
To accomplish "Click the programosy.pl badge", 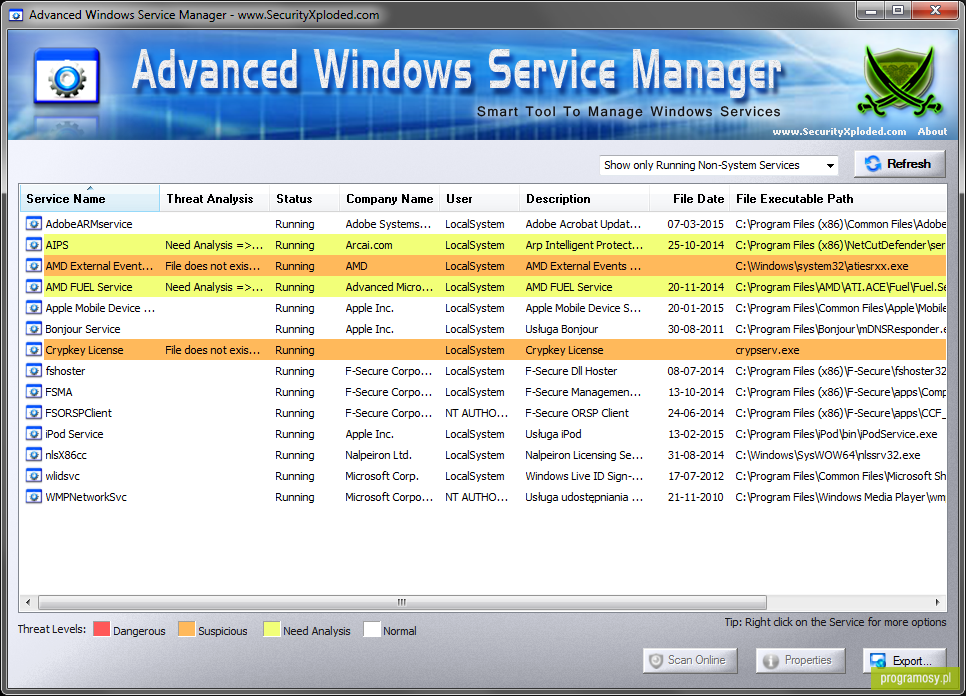I will click(915, 678).
